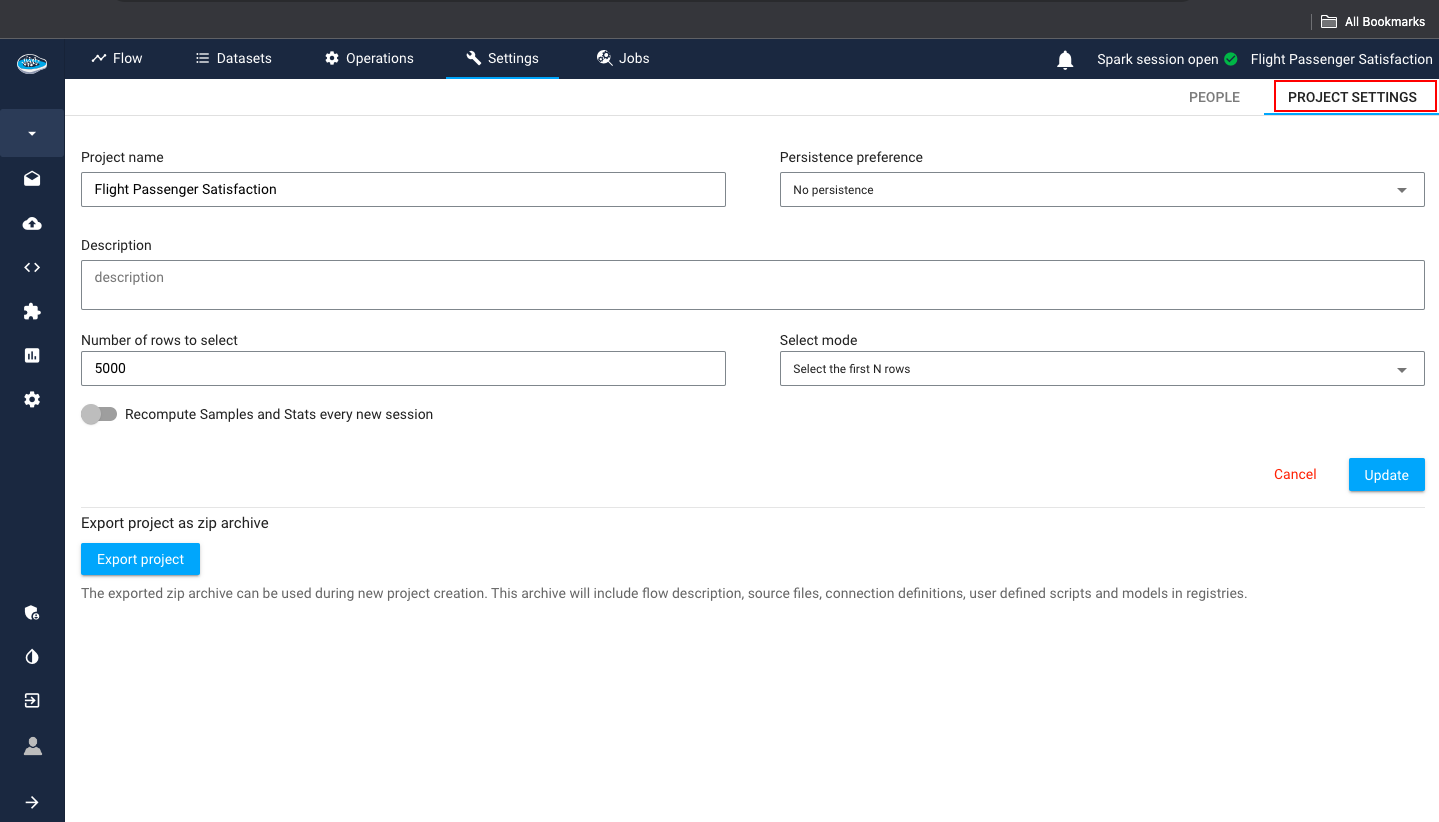The image size is (1439, 822).
Task: Open the code brackets icon in sidebar
Action: coord(32,268)
